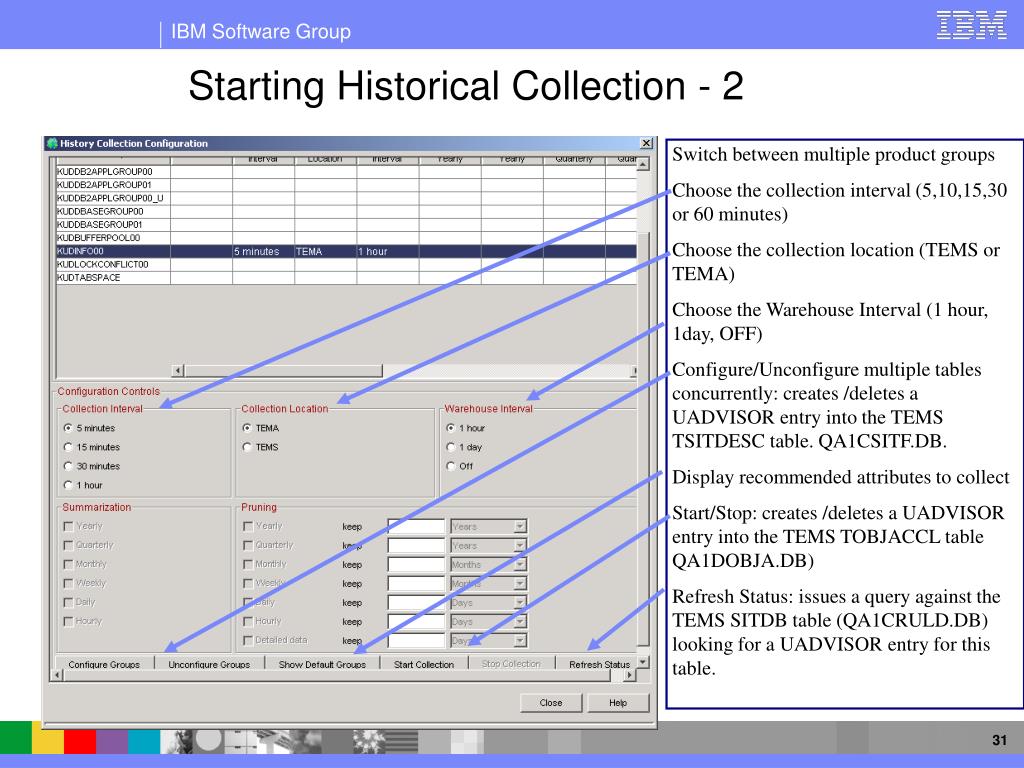This screenshot has width=1024, height=768.
Task: Check Hourly under Pruning
Action: click(x=248, y=621)
